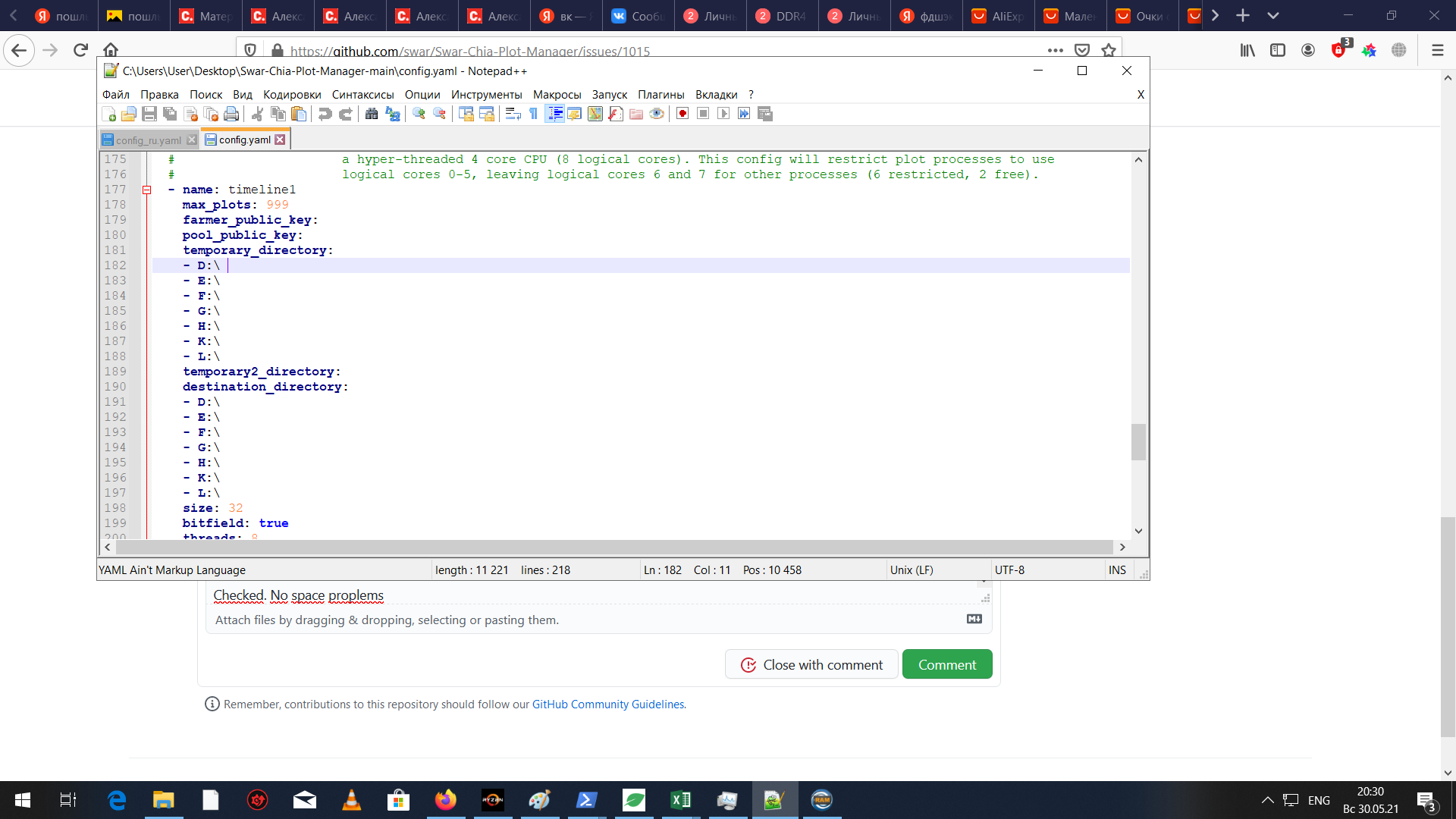Zoom in on the document text
Image resolution: width=1456 pixels, height=819 pixels.
point(418,114)
